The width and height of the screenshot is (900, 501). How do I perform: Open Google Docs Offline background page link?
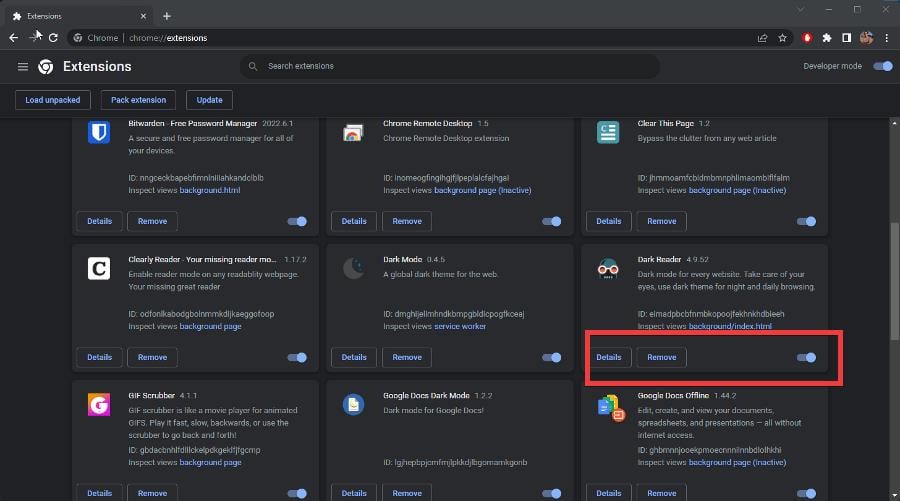pos(738,463)
